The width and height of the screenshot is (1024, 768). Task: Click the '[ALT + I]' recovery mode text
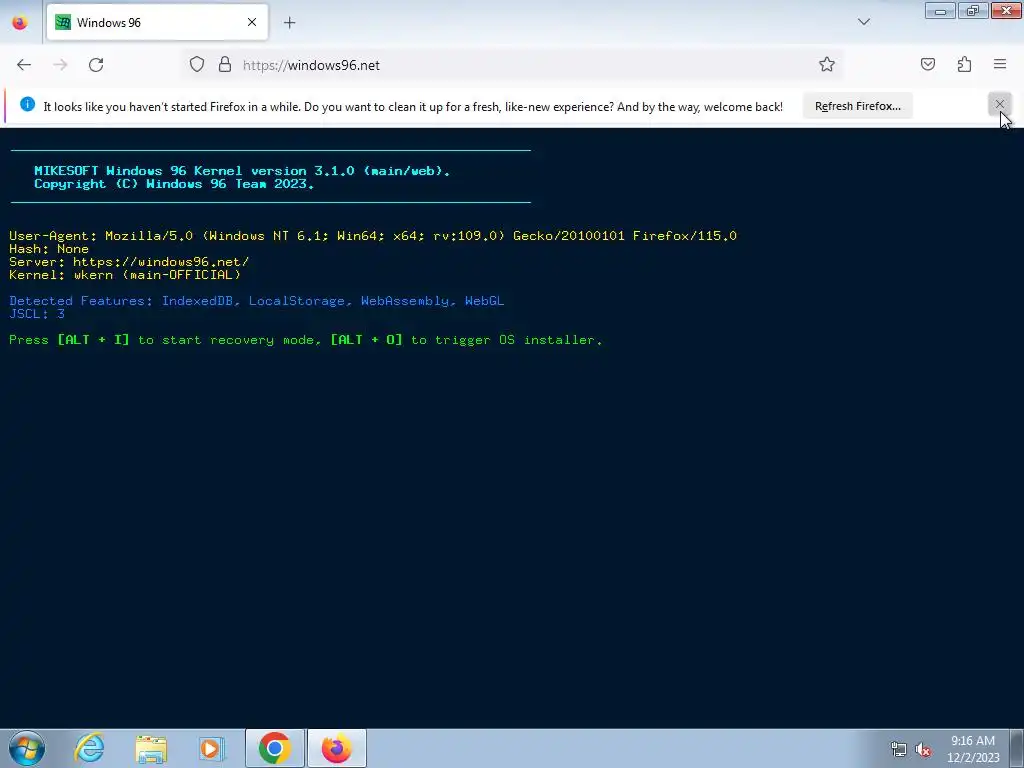click(x=93, y=340)
